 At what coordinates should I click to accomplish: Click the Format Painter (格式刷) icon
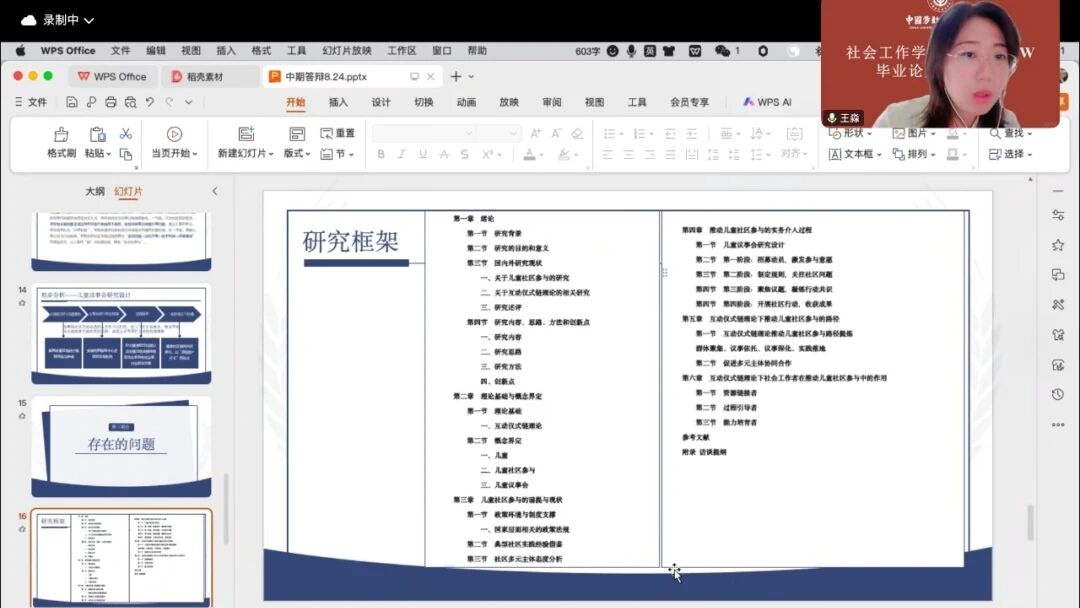click(61, 135)
